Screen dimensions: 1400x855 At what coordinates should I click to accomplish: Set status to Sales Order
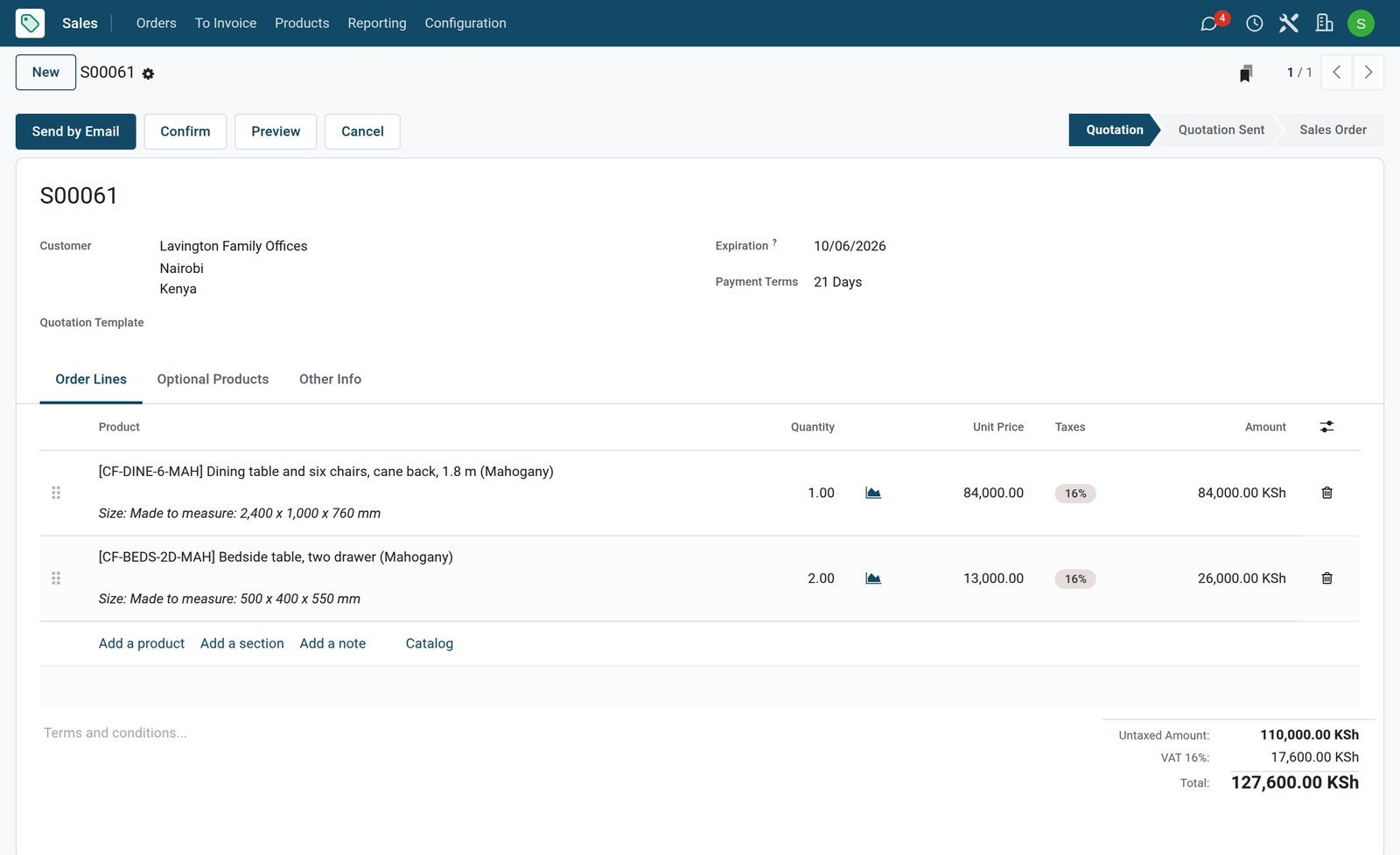point(1333,130)
